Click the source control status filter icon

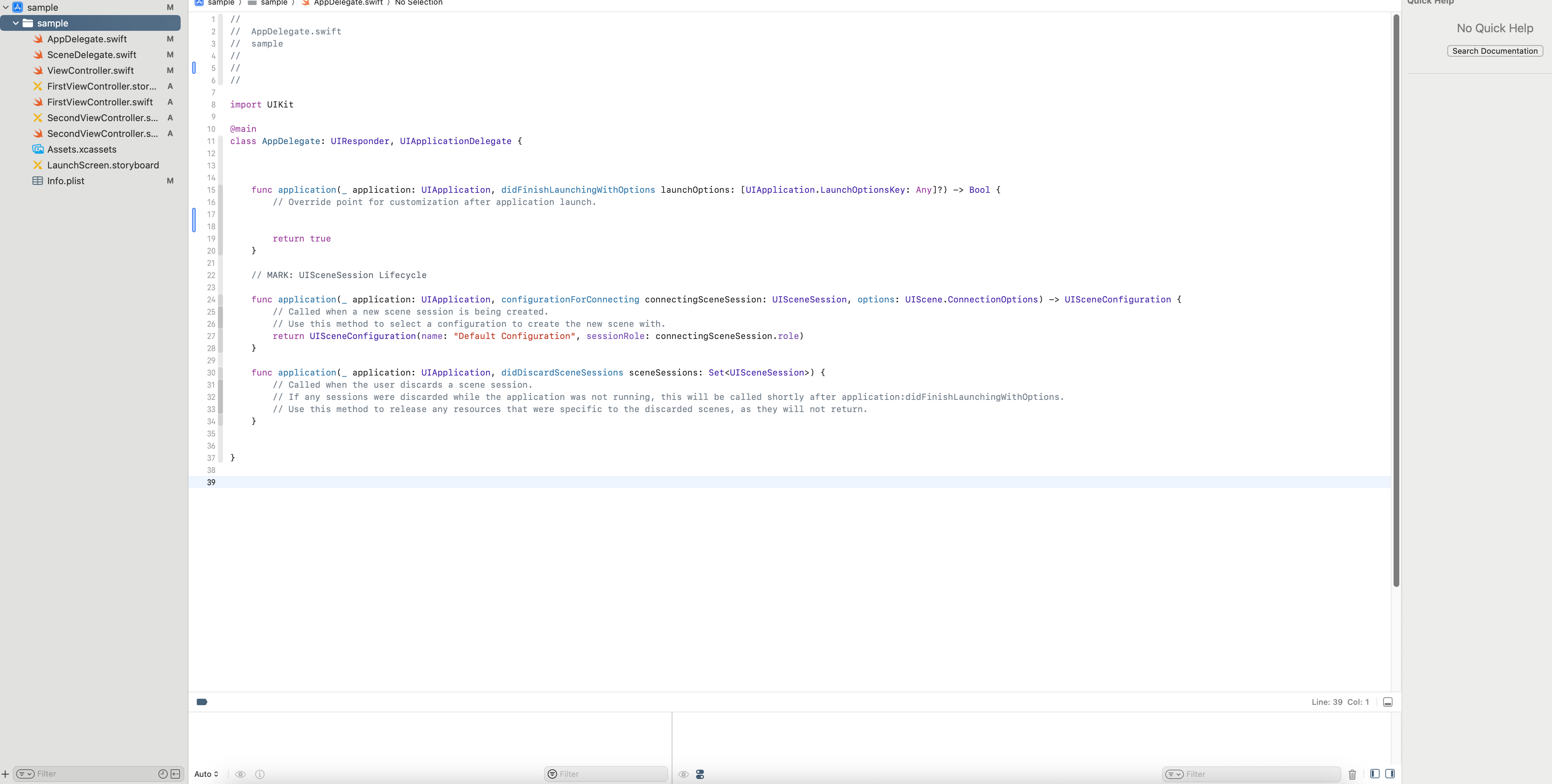175,774
